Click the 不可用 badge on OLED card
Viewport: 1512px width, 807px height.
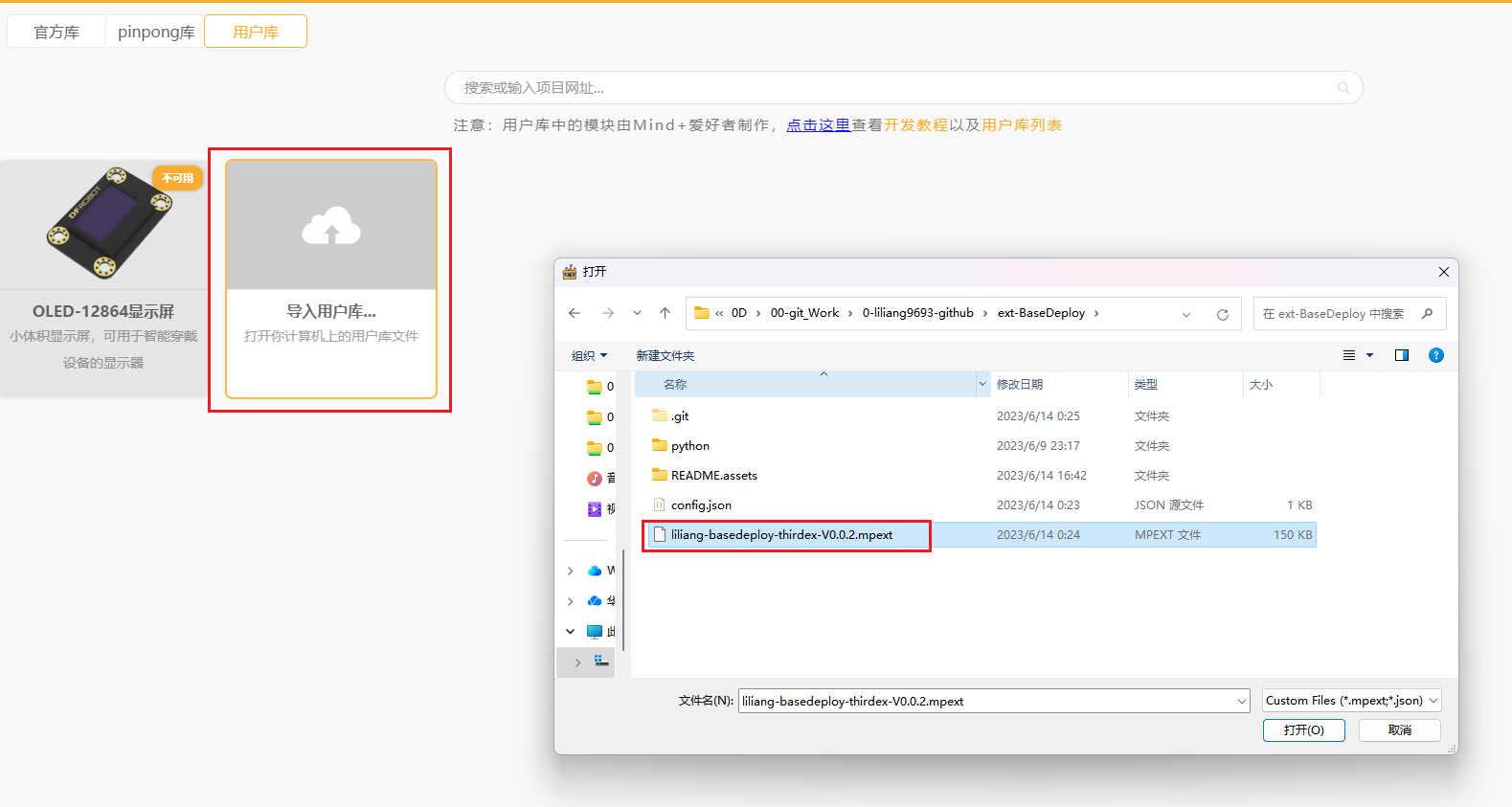[177, 178]
